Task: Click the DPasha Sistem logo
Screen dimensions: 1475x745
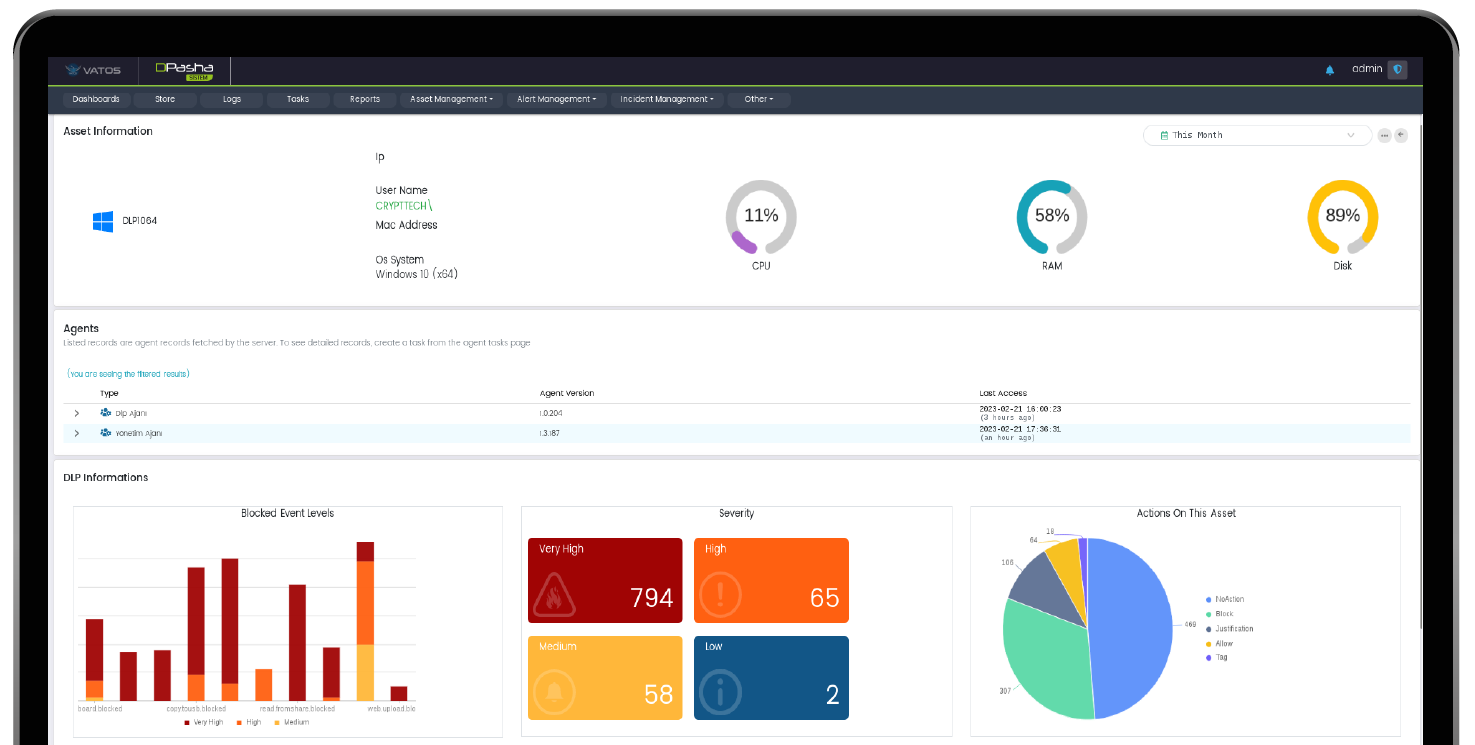Action: coord(184,70)
